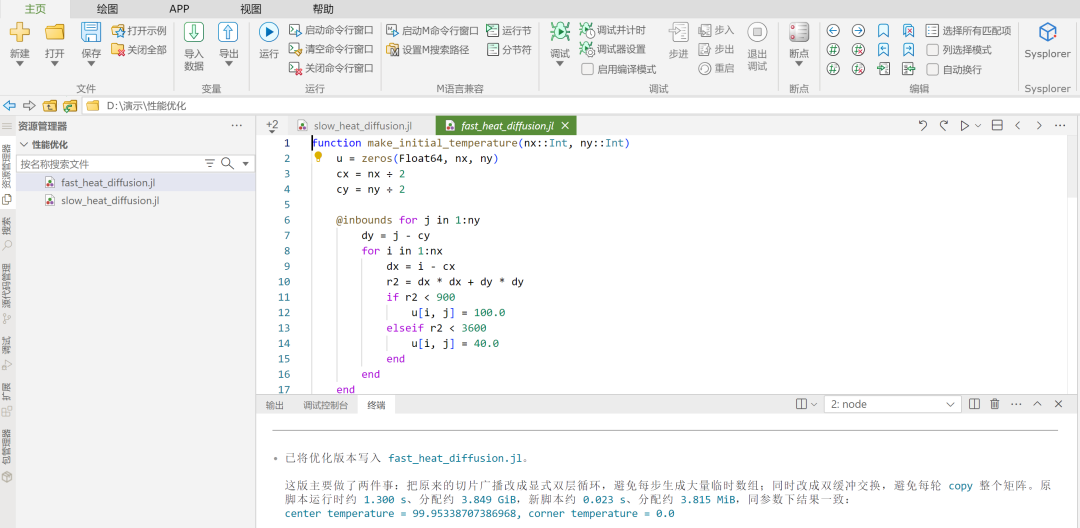
Task: Click the split terminal icon
Action: point(974,404)
